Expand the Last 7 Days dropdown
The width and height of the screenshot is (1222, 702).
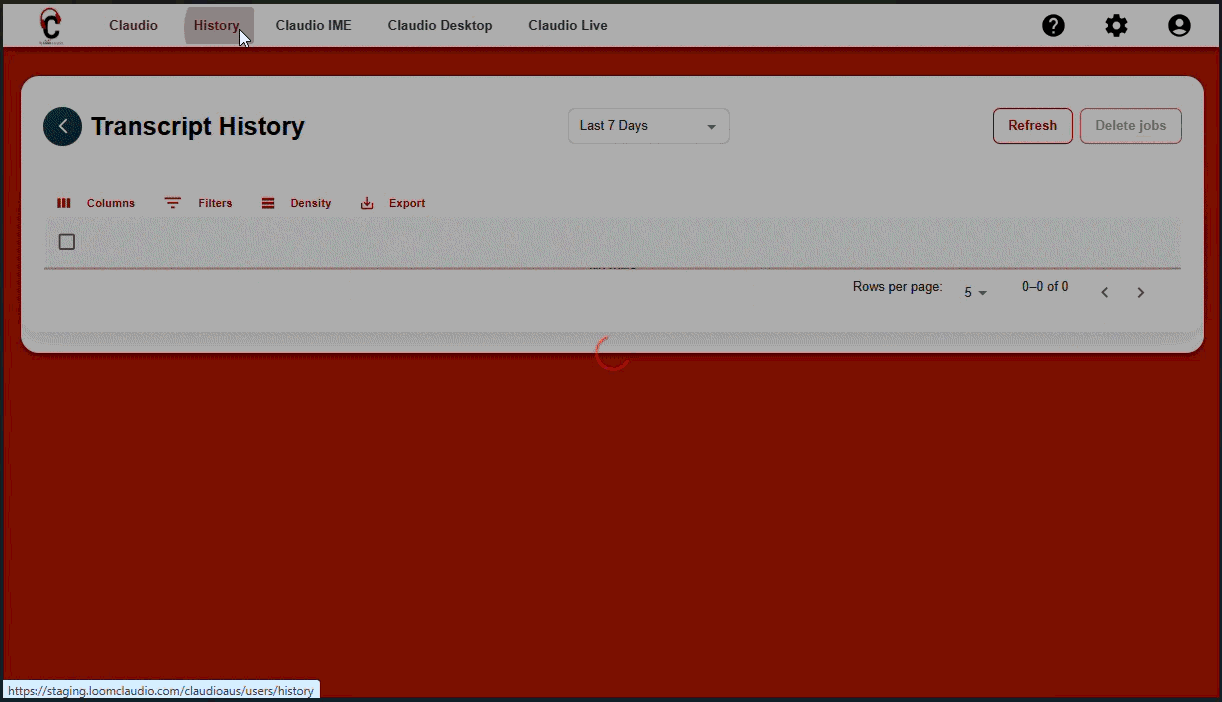point(648,126)
